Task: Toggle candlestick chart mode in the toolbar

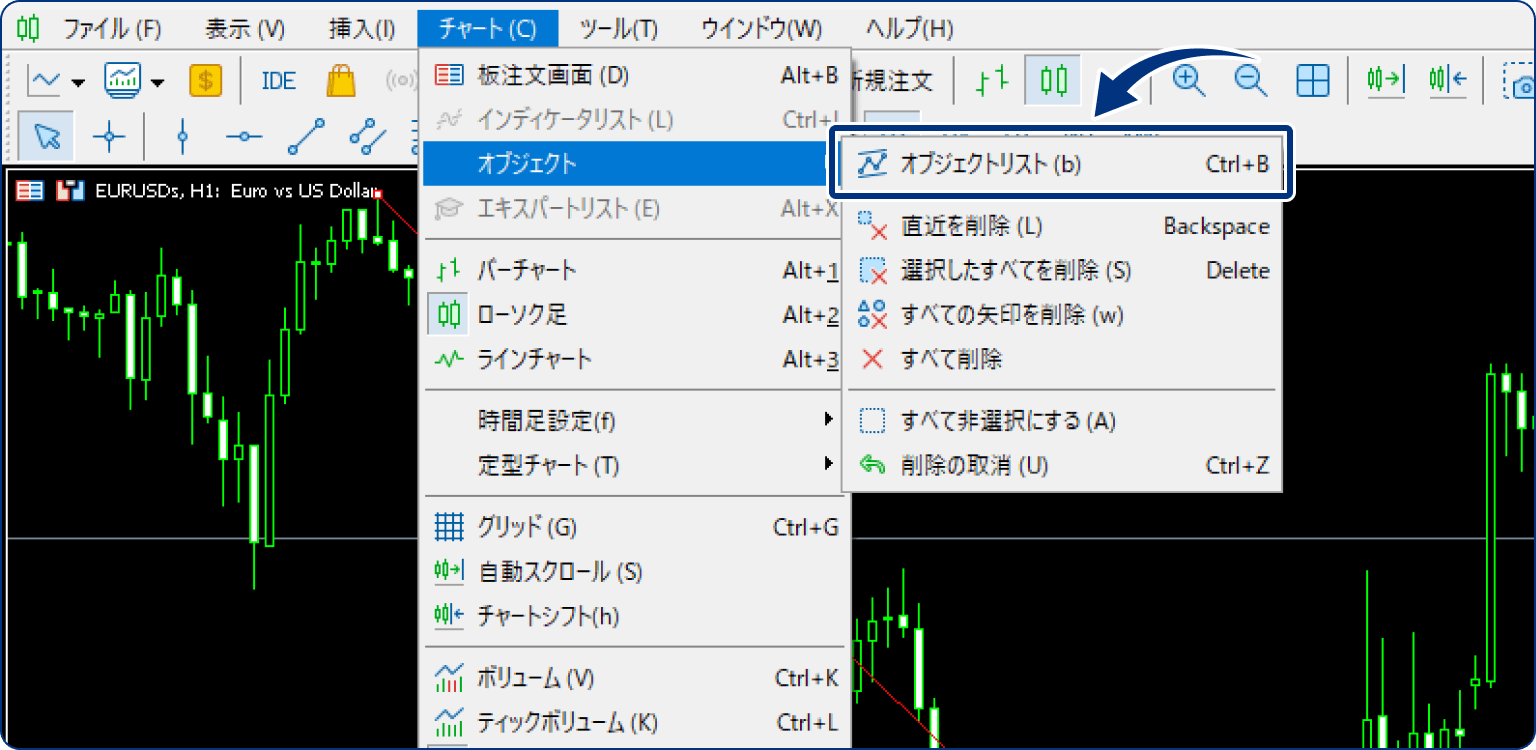Action: click(x=1053, y=80)
